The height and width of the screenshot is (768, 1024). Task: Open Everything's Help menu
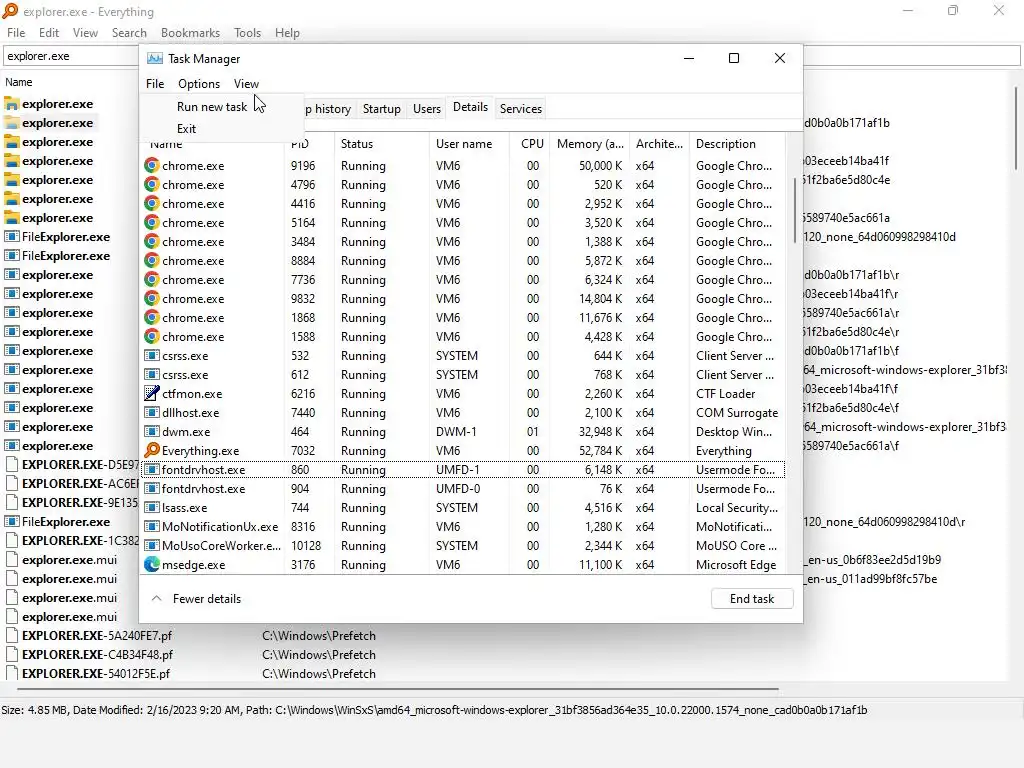pos(287,33)
